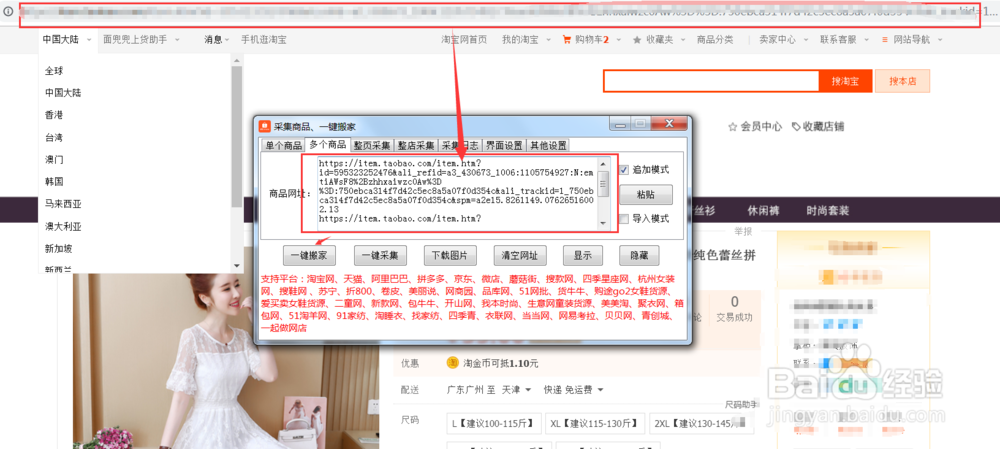Image resolution: width=1000 pixels, height=449 pixels.
Task: Select size L【建议100-115斤】
Action: (x=495, y=423)
